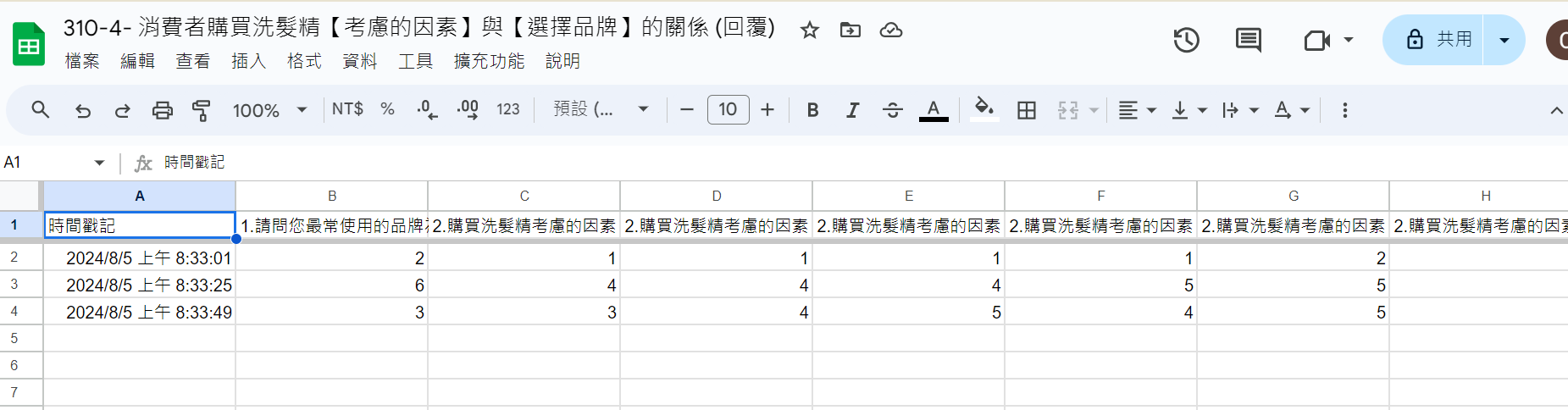Toggle strikethrough formatting

coord(892,110)
